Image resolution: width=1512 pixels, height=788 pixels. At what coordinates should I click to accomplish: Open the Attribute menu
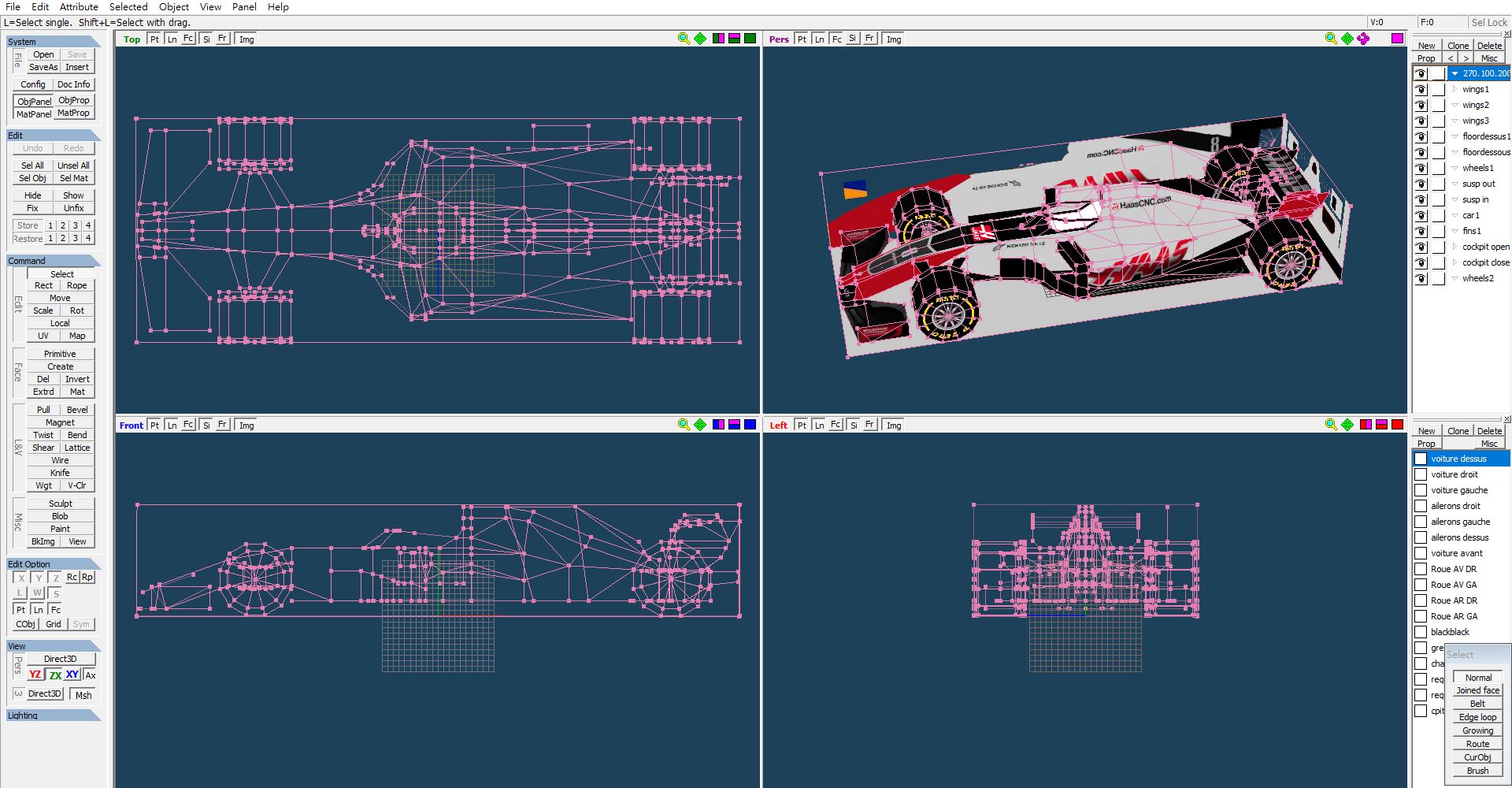[x=79, y=7]
